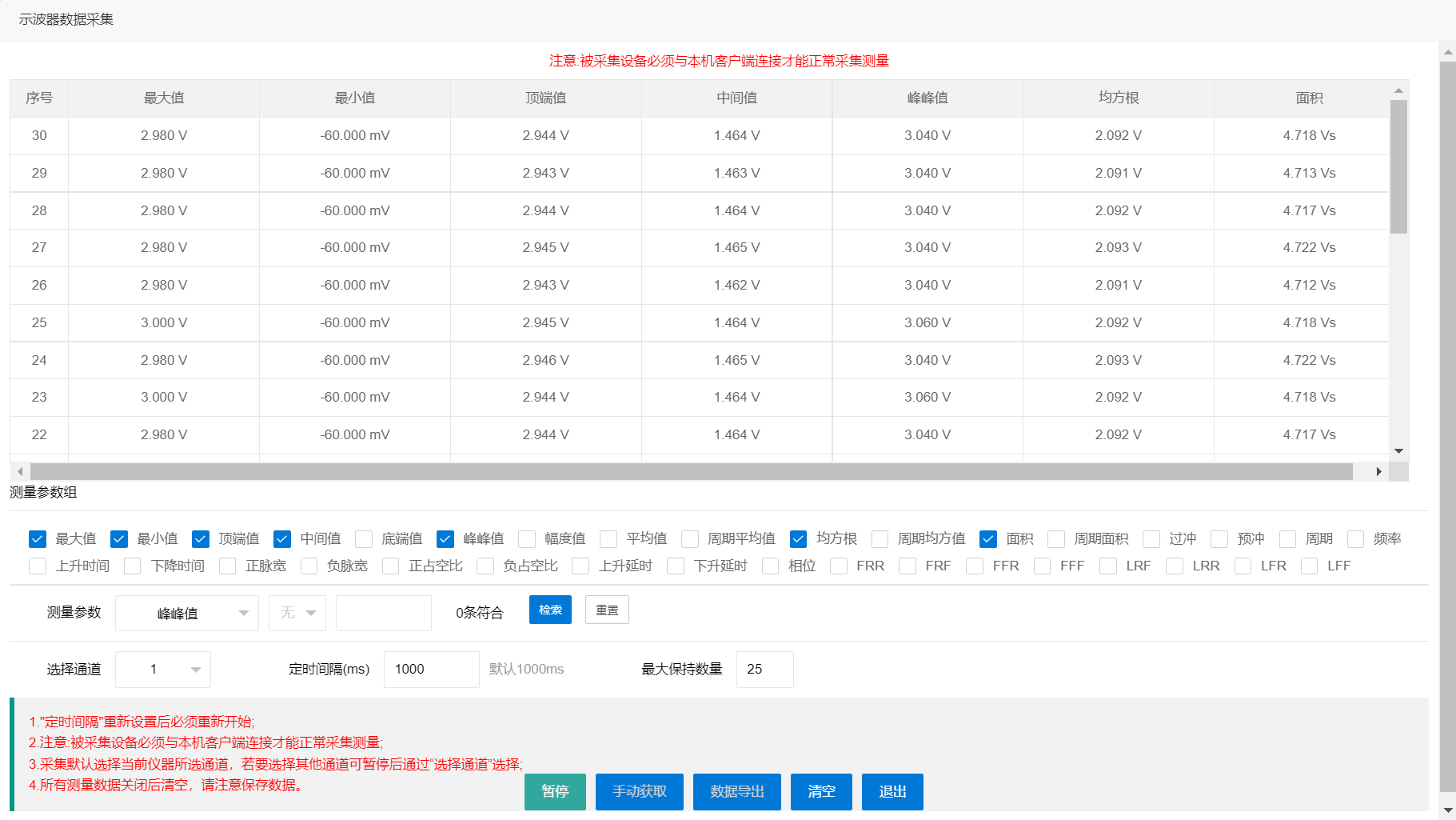The width and height of the screenshot is (1456, 820).
Task: Tick the 上升时间 checkbox
Action: coord(38,566)
